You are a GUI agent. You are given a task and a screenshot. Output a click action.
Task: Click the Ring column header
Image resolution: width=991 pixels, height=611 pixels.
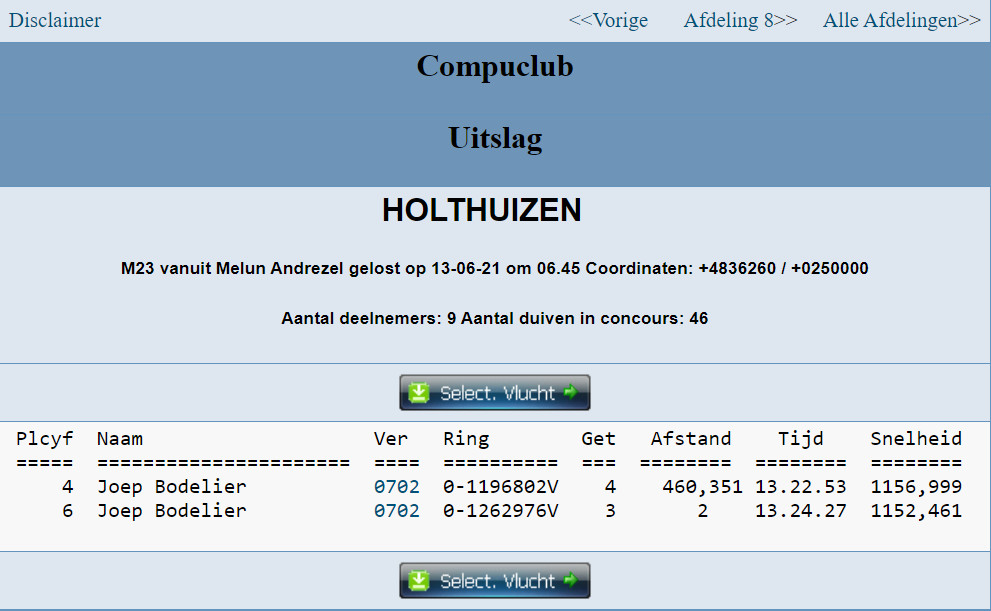(x=466, y=439)
